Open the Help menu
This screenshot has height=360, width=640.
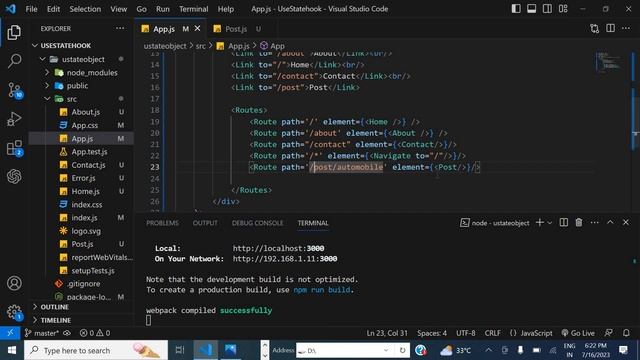pyautogui.click(x=226, y=9)
